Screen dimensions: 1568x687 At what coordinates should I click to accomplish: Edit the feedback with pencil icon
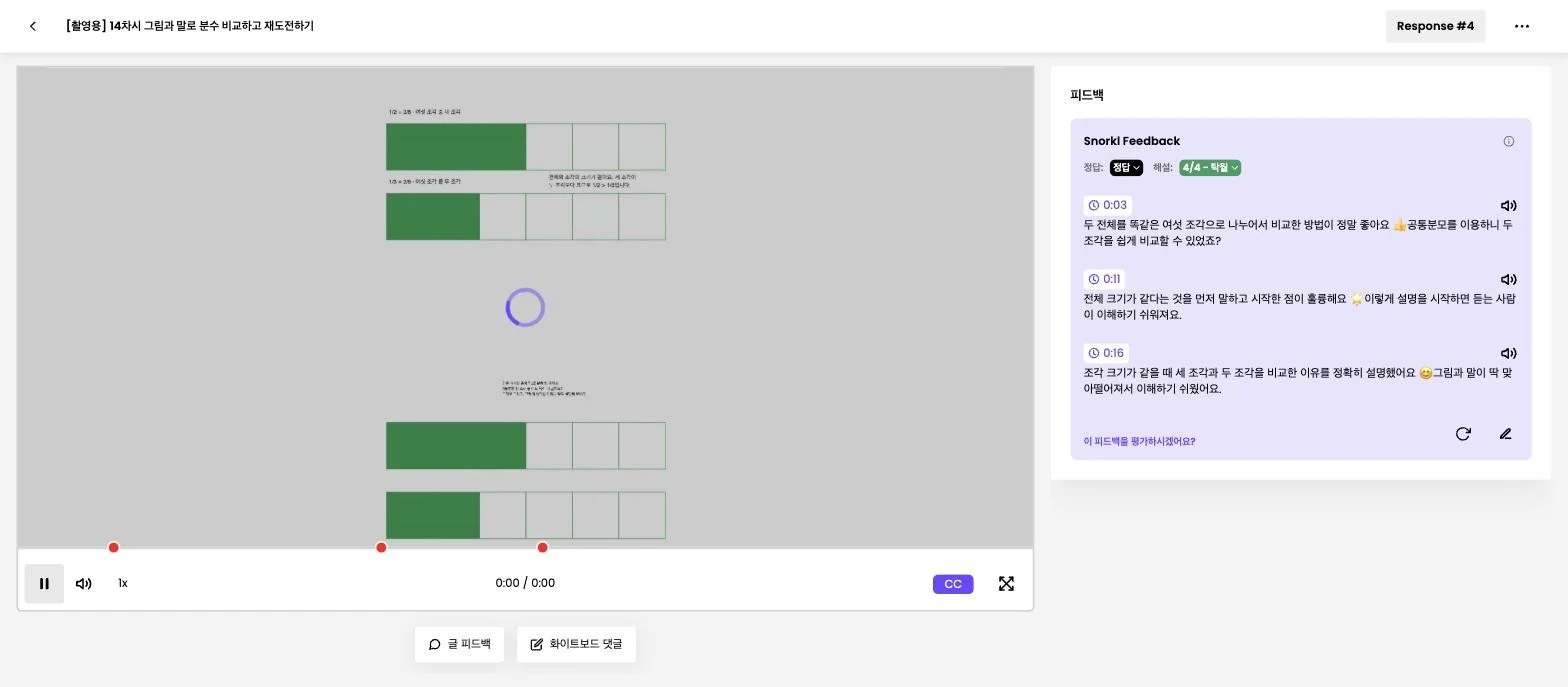pos(1505,434)
